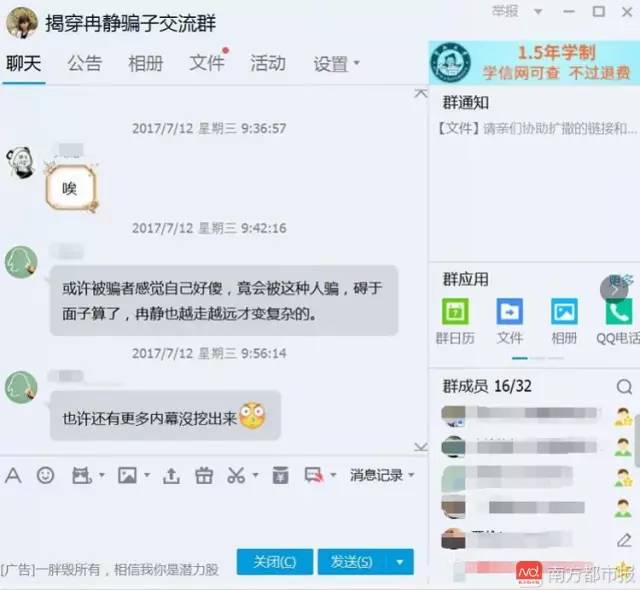The width and height of the screenshot is (640, 590).
Task: Click the upload file icon
Action: click(171, 475)
